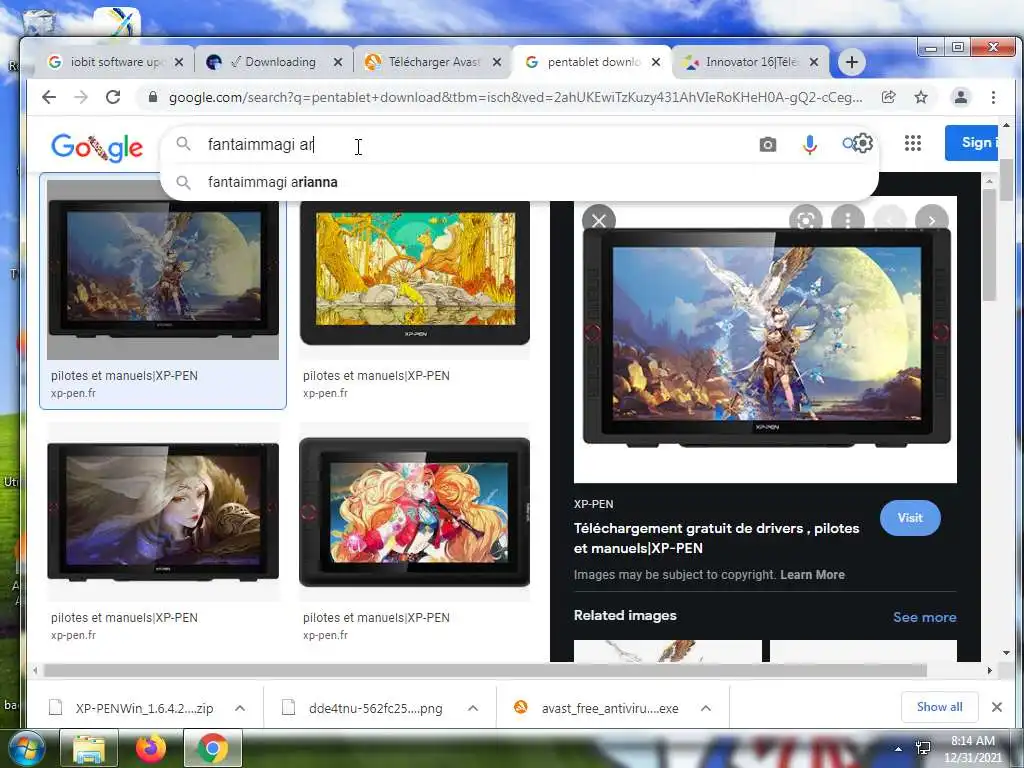Screen dimensions: 1024x768
Task: Expand options for XP-PENWin zip download
Action: coord(240,708)
